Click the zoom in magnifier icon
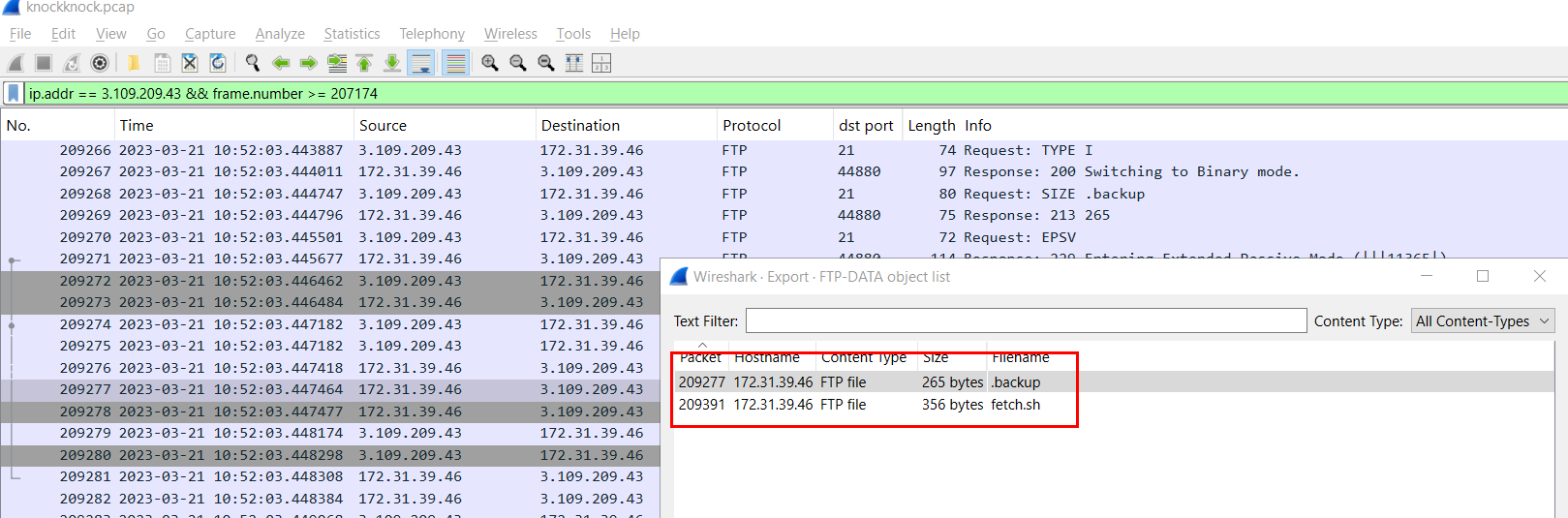Screen dimensions: 1568x518 coord(490,63)
